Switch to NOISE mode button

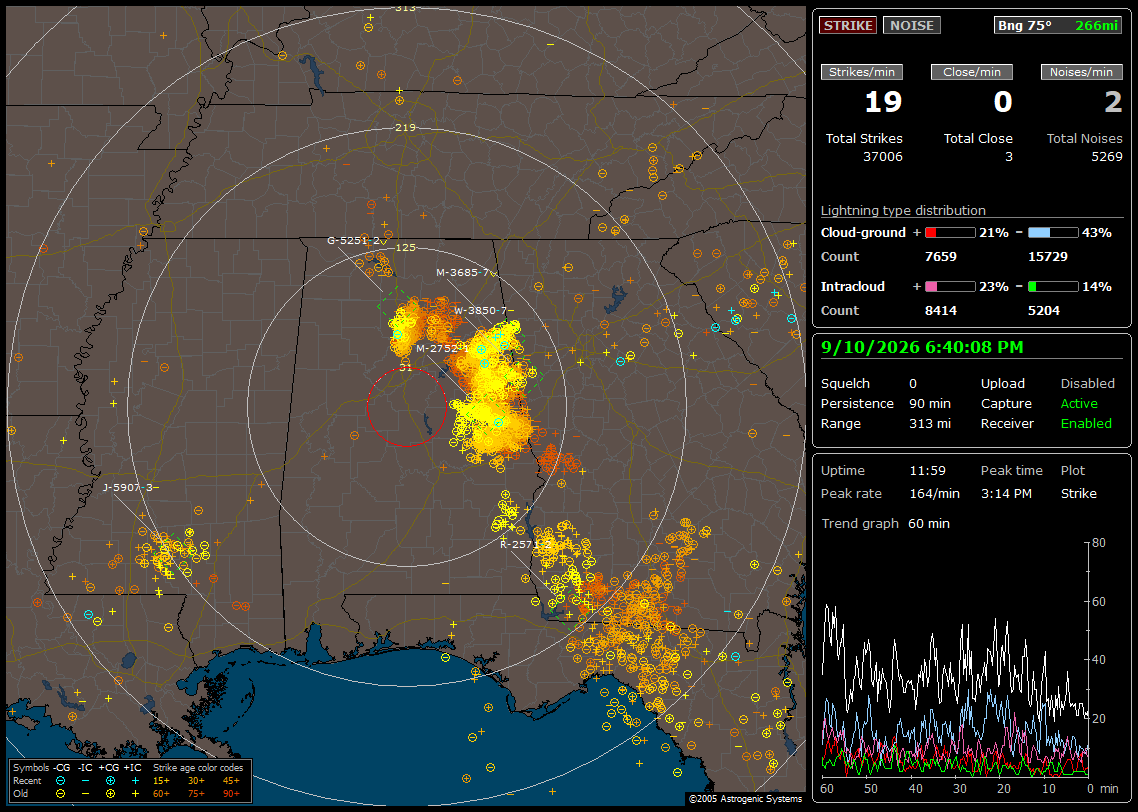(912, 25)
